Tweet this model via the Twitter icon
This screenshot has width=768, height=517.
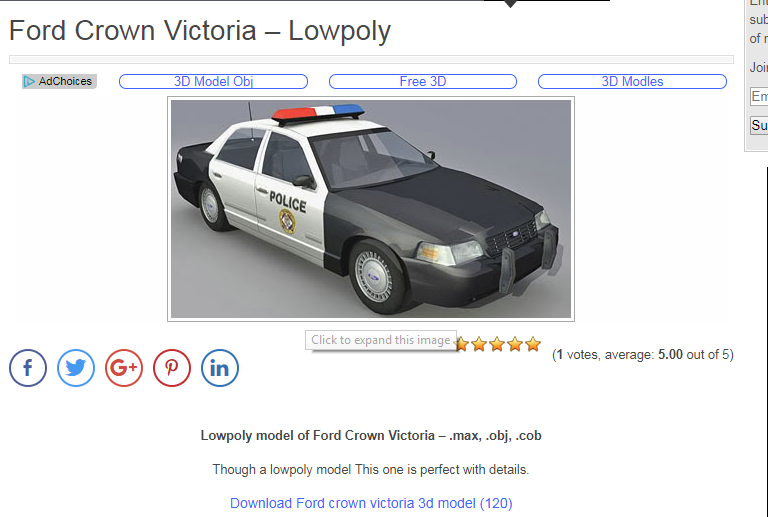pos(76,368)
